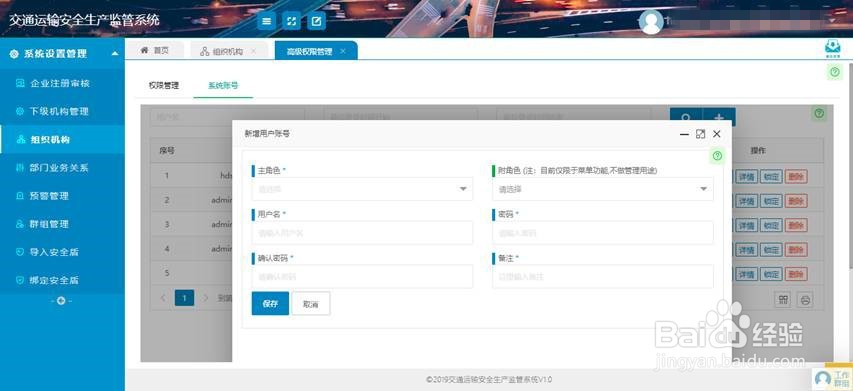This screenshot has width=853, height=391.
Task: Select the 系统账号 sub-tab
Action: [x=223, y=85]
